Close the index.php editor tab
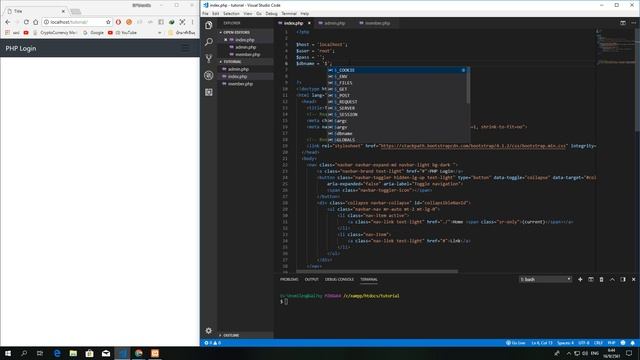The image size is (640, 360). (x=309, y=23)
